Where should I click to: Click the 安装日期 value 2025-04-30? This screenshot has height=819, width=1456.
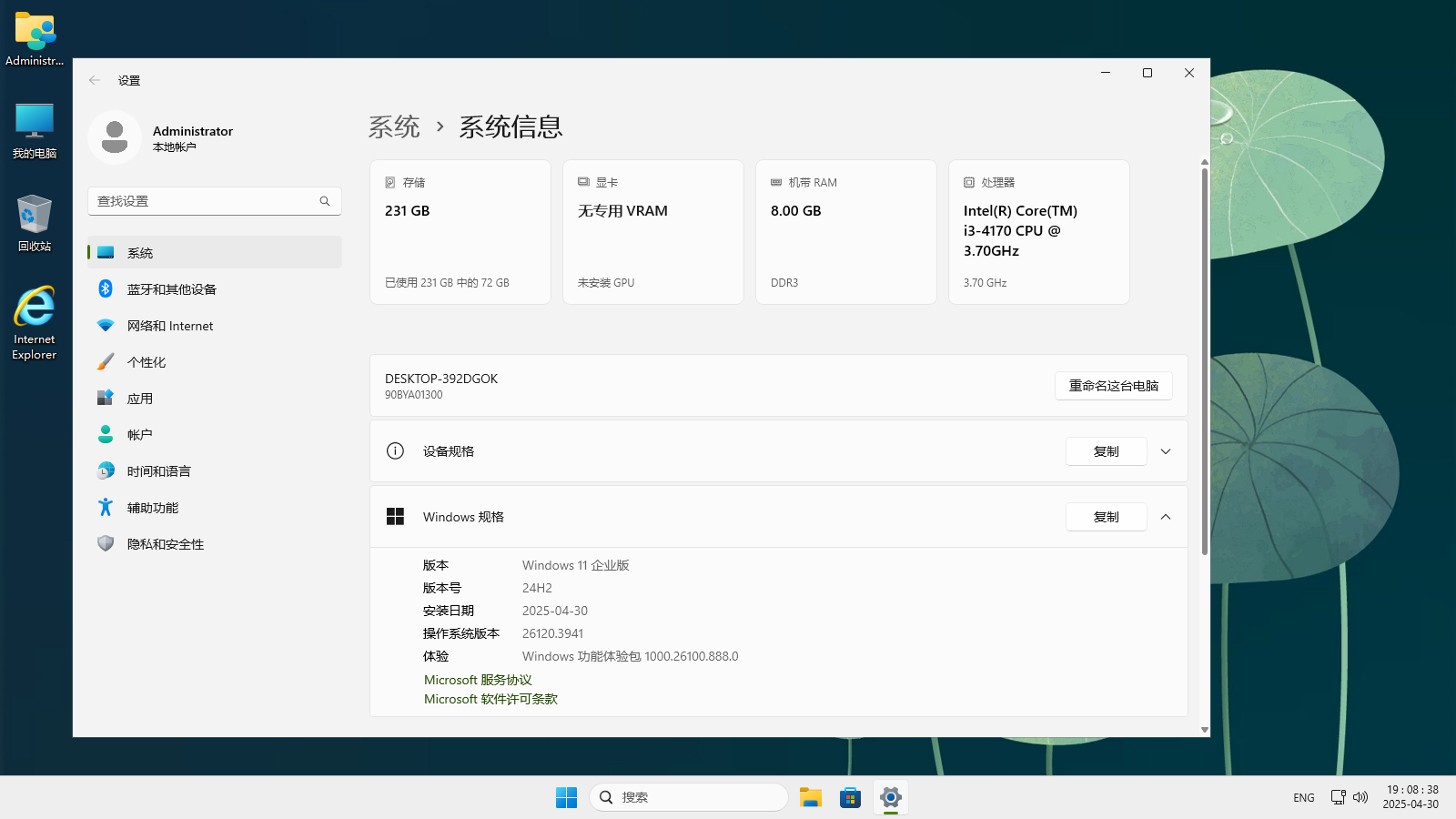tap(555, 611)
